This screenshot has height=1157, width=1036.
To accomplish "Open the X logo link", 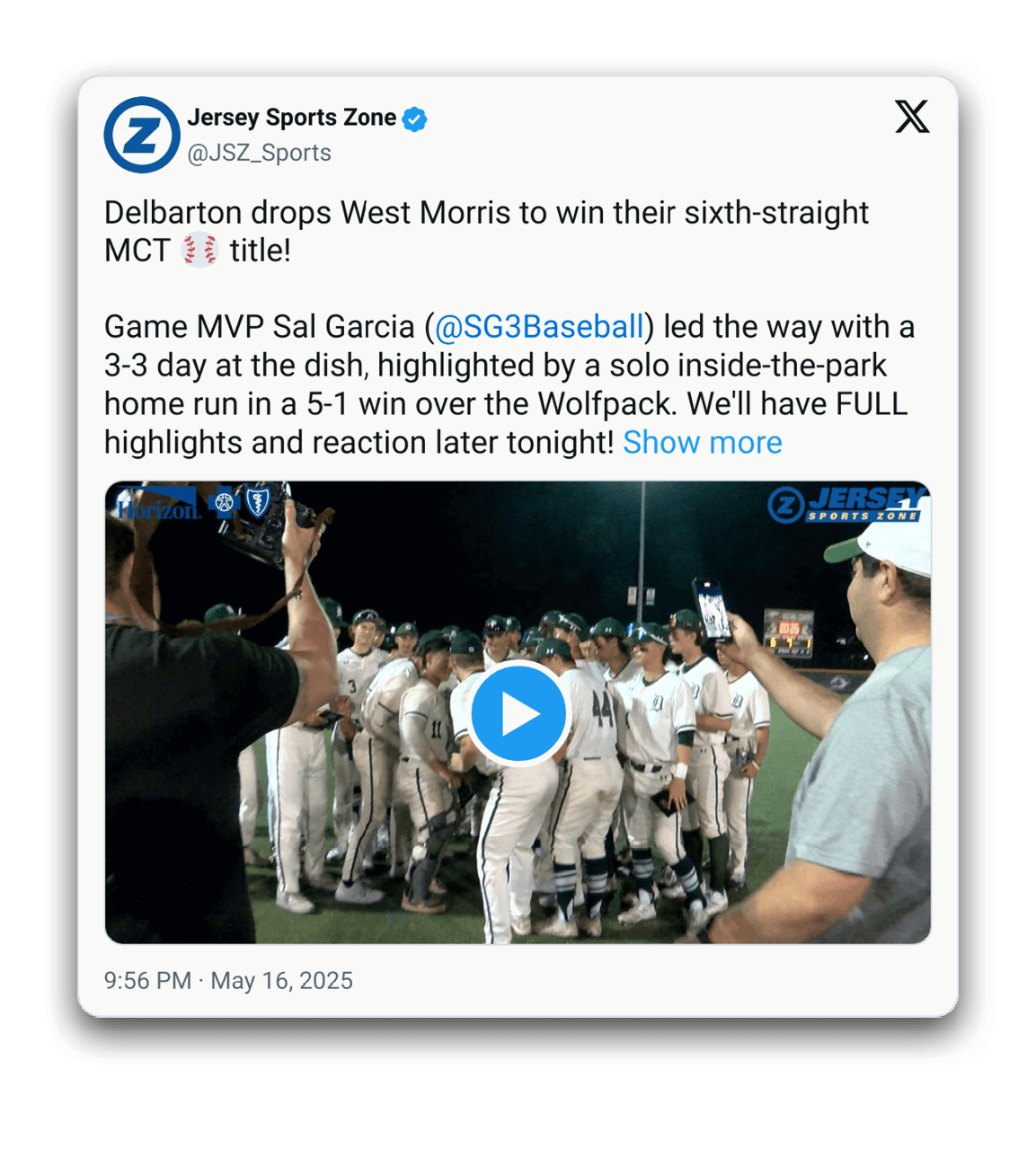I will (x=912, y=117).
